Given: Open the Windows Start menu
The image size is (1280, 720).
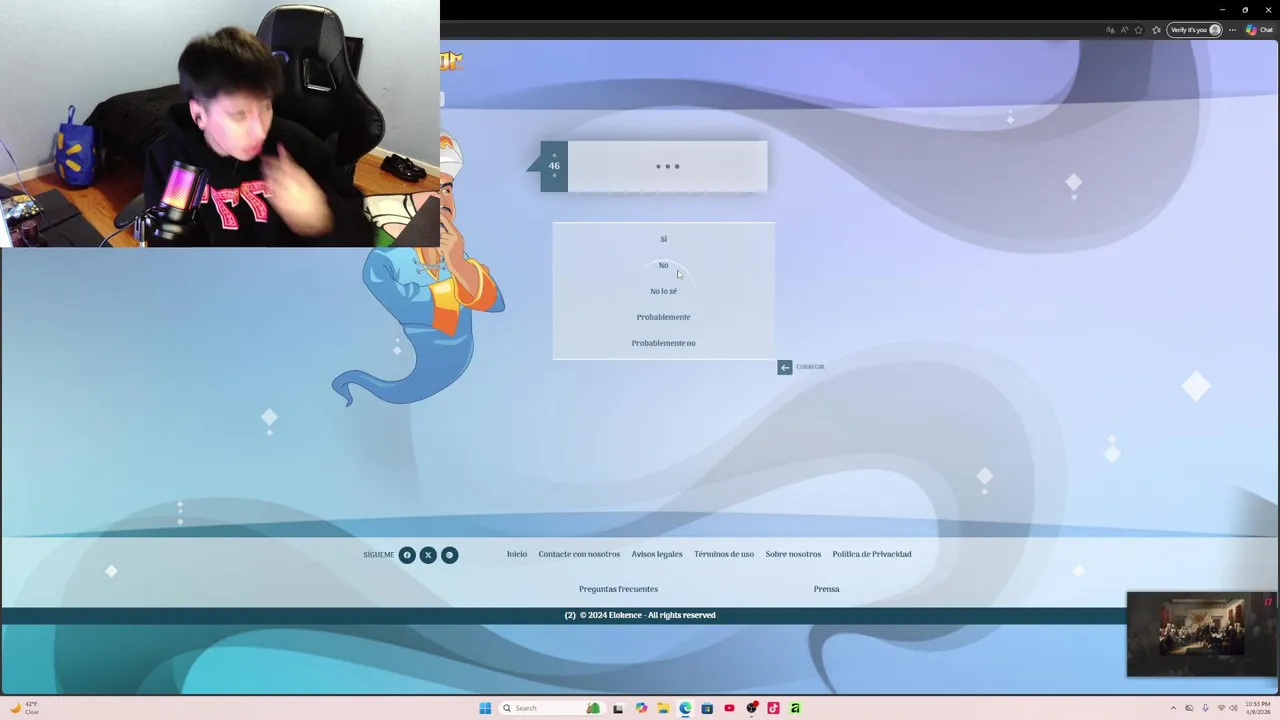Looking at the screenshot, I should click(485, 708).
